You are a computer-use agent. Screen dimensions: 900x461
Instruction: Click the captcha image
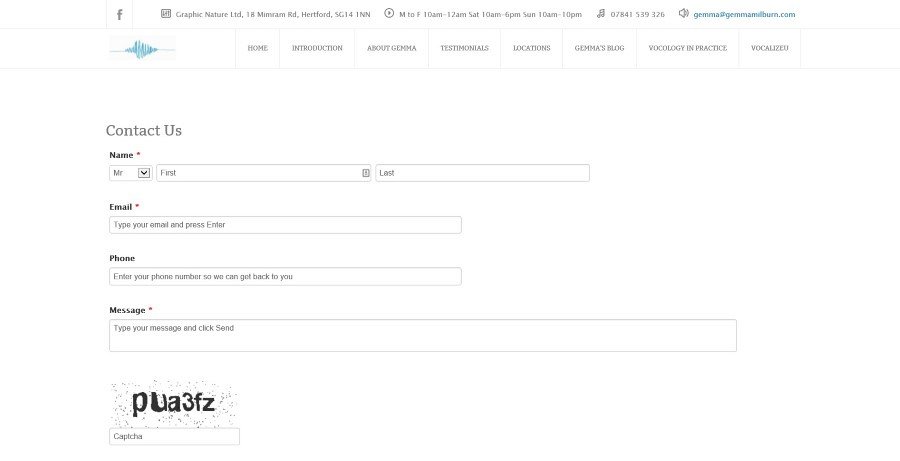[x=174, y=402]
